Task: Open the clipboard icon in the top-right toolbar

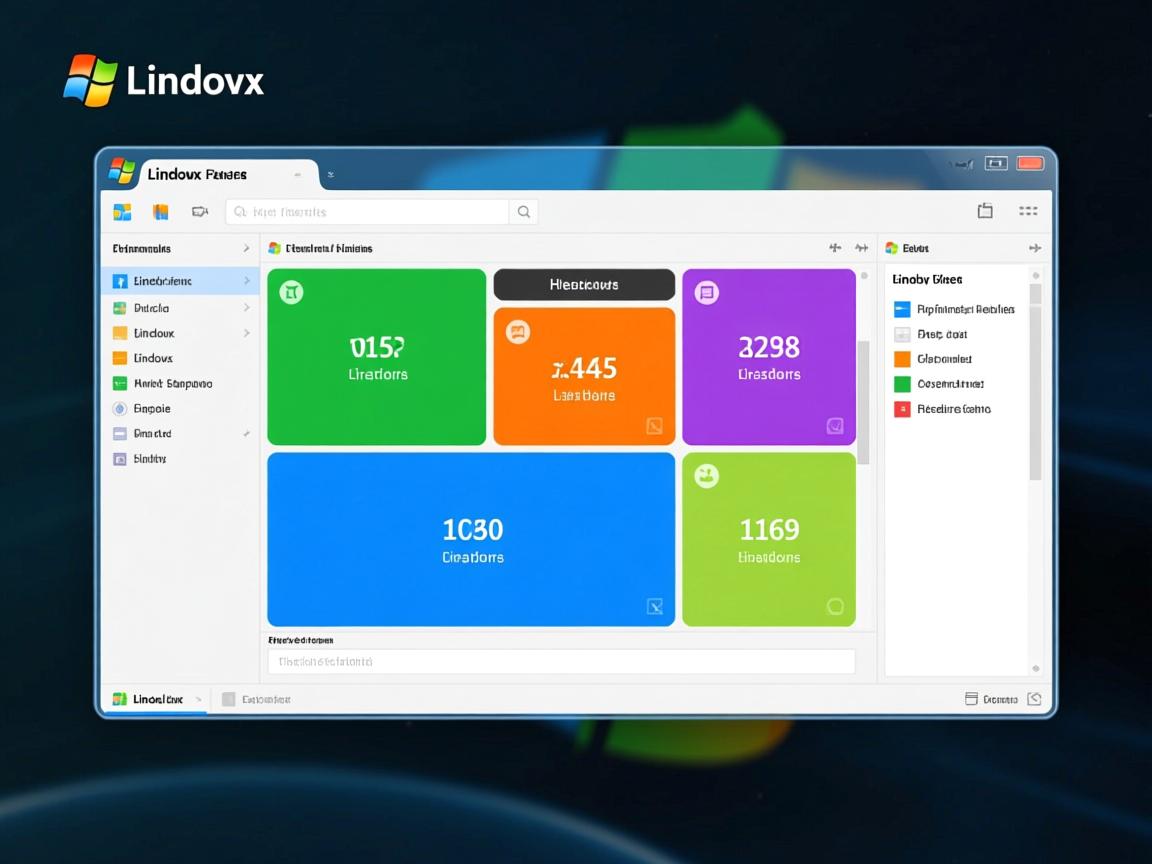Action: point(985,211)
